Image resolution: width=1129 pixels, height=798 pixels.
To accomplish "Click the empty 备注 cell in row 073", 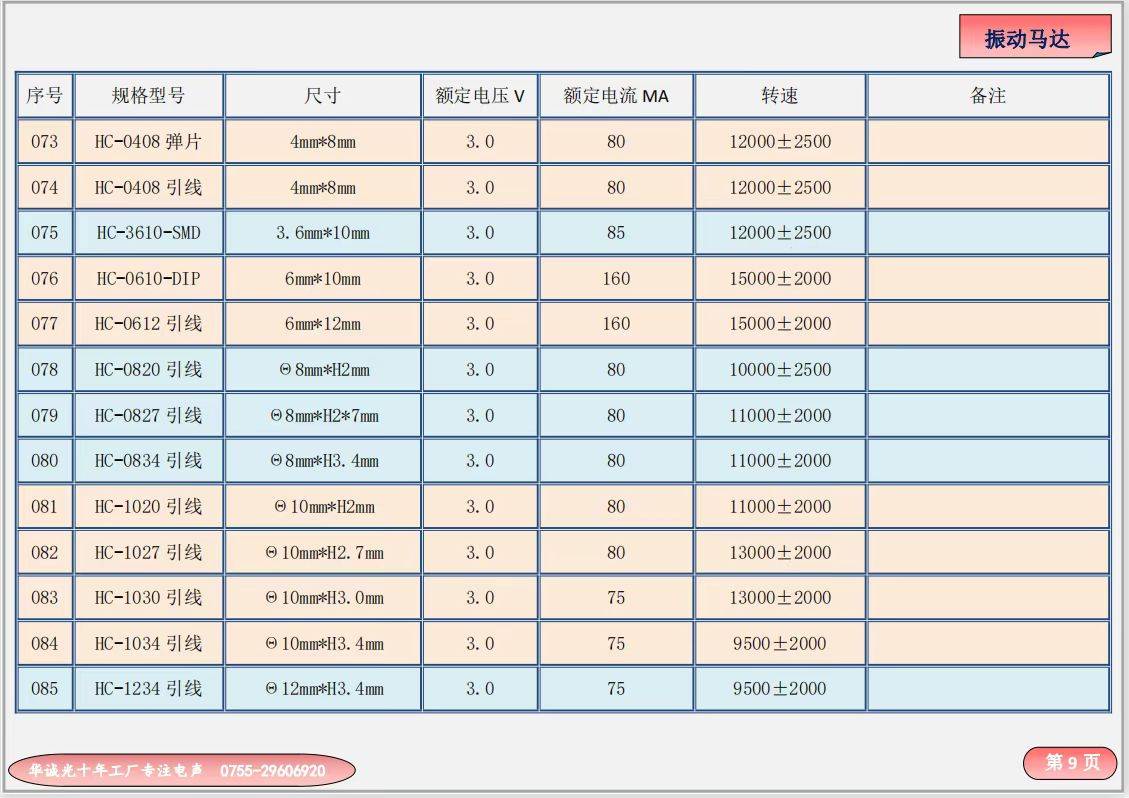I will point(987,142).
